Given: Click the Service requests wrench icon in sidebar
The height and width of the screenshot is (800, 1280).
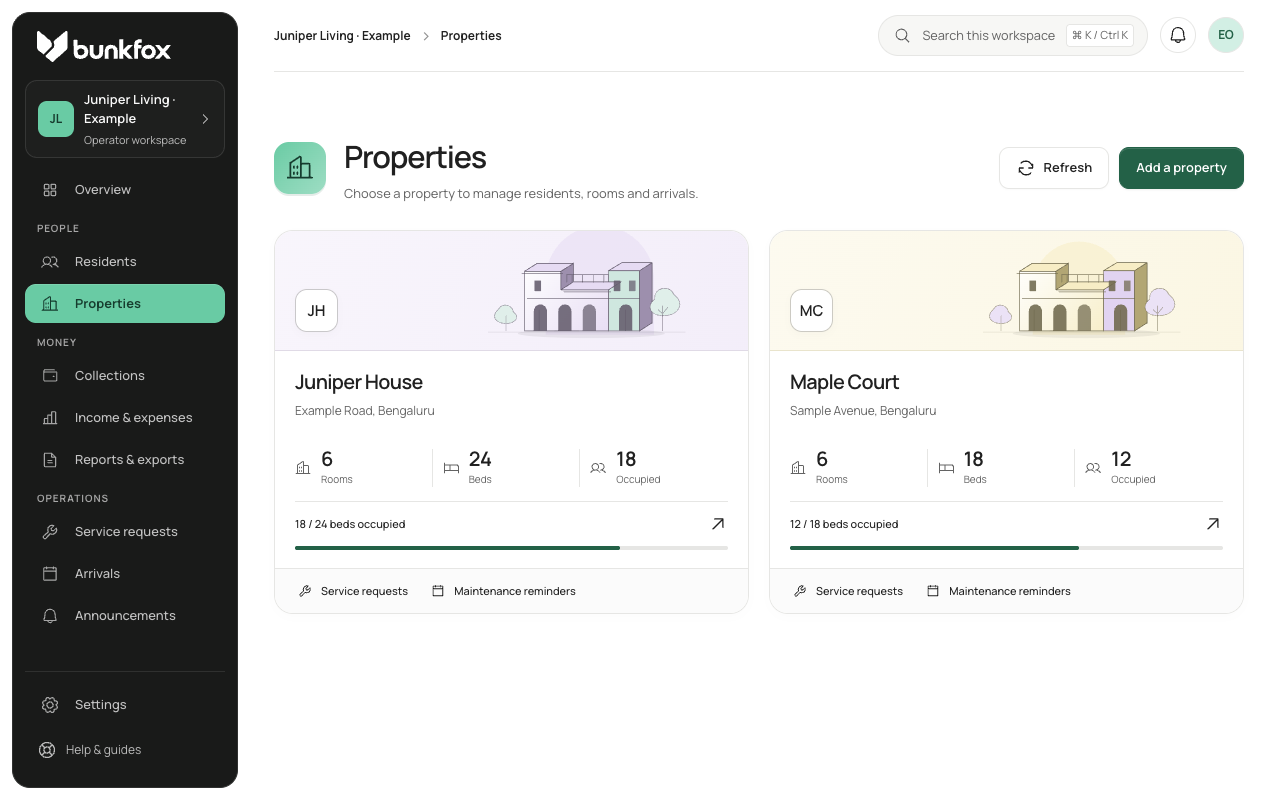Looking at the screenshot, I should (50, 532).
